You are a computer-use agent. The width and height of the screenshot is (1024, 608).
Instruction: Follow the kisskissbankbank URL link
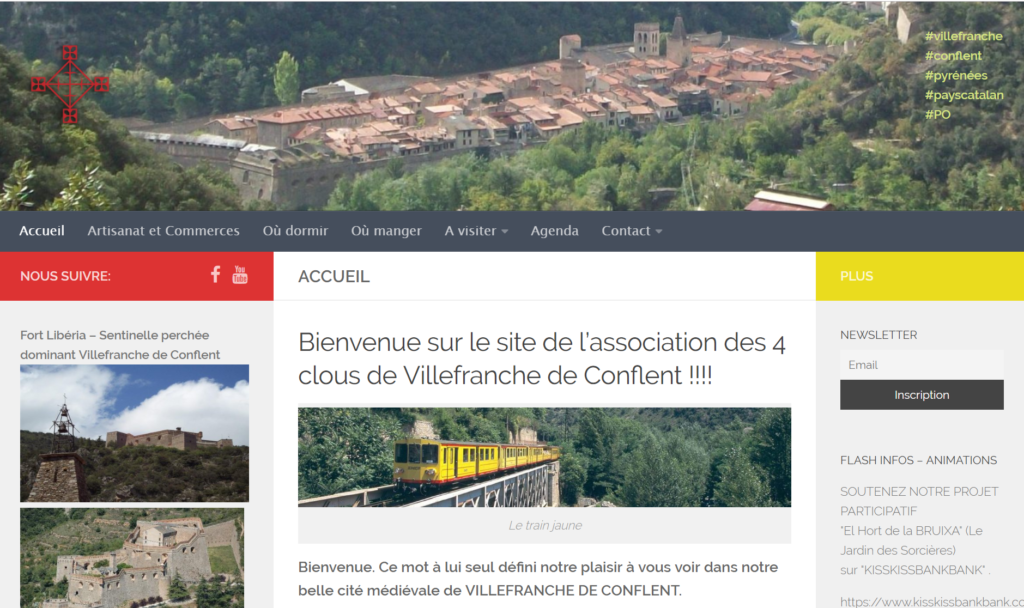(932, 601)
